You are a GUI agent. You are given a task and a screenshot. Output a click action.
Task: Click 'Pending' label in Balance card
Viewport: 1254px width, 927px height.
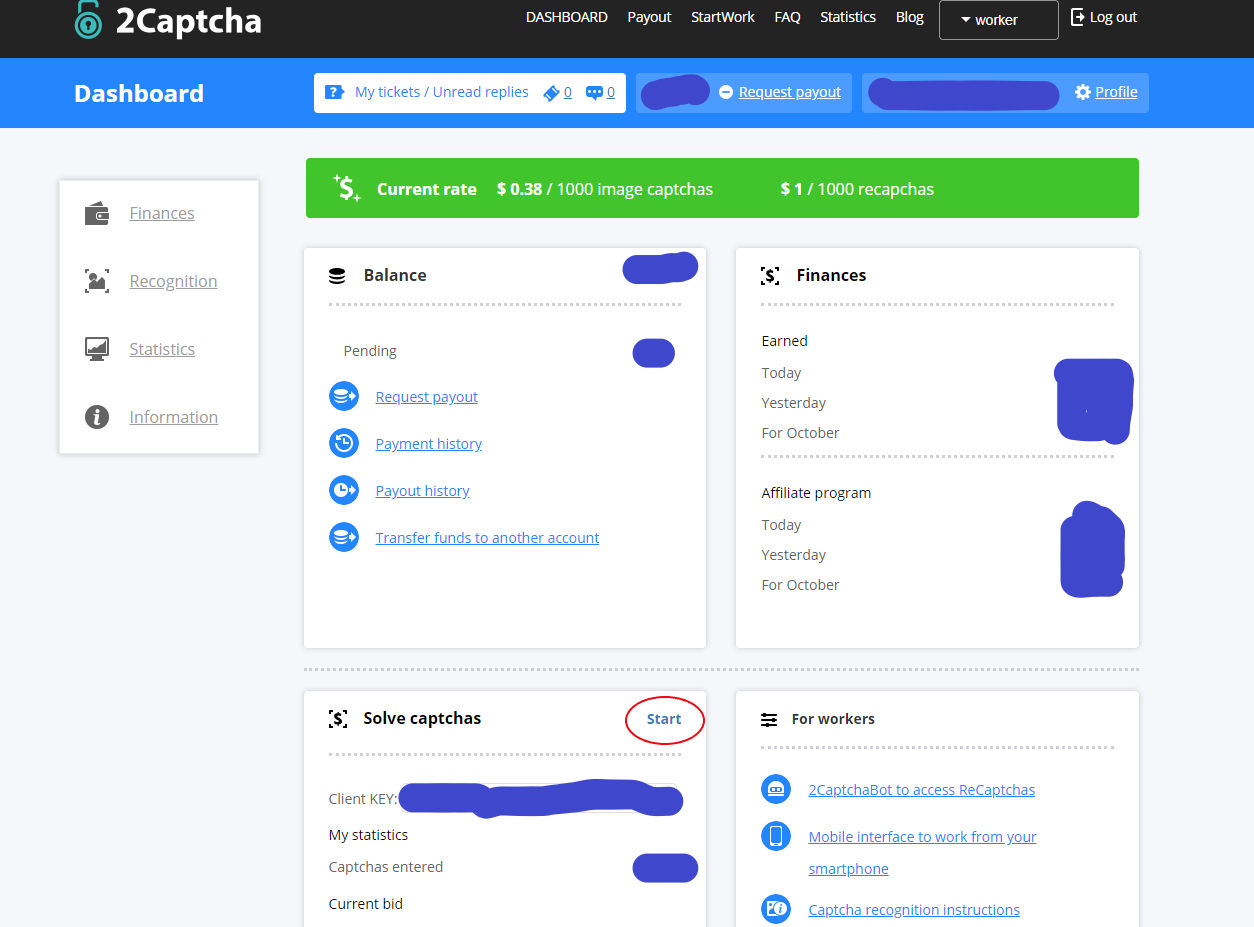(370, 351)
